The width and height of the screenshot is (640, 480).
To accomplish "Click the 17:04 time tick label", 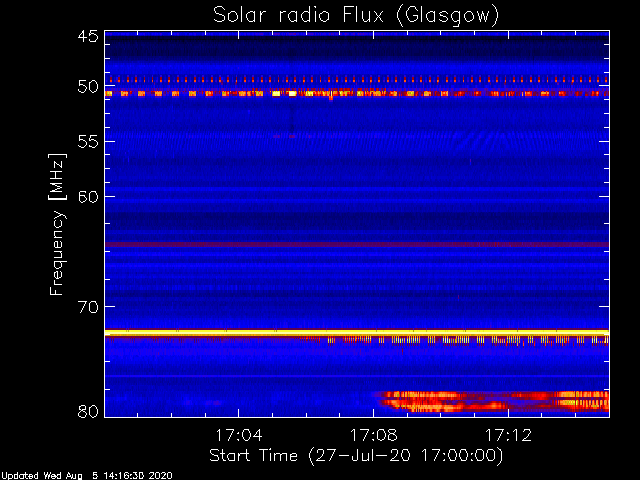I will (x=239, y=435).
